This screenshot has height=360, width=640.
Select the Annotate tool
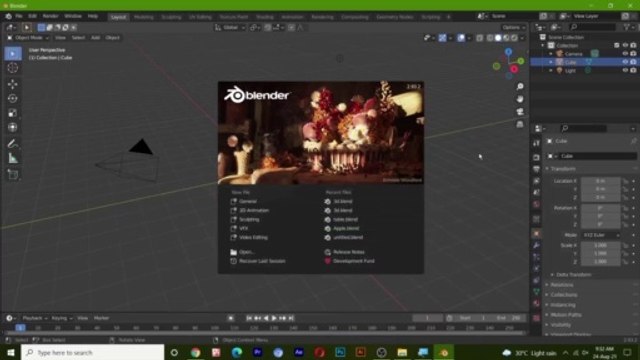tap(13, 144)
